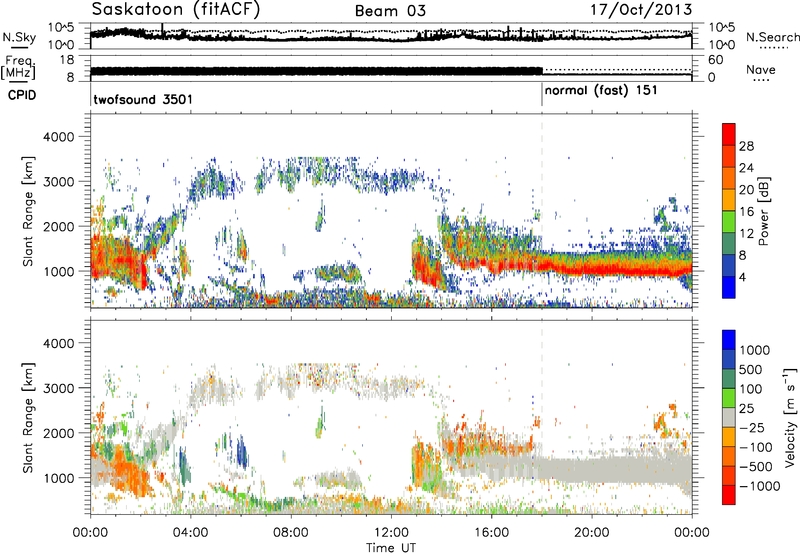Click the 'Nave' legend label
Image resolution: width=800 pixels, height=554 pixels.
(761, 69)
